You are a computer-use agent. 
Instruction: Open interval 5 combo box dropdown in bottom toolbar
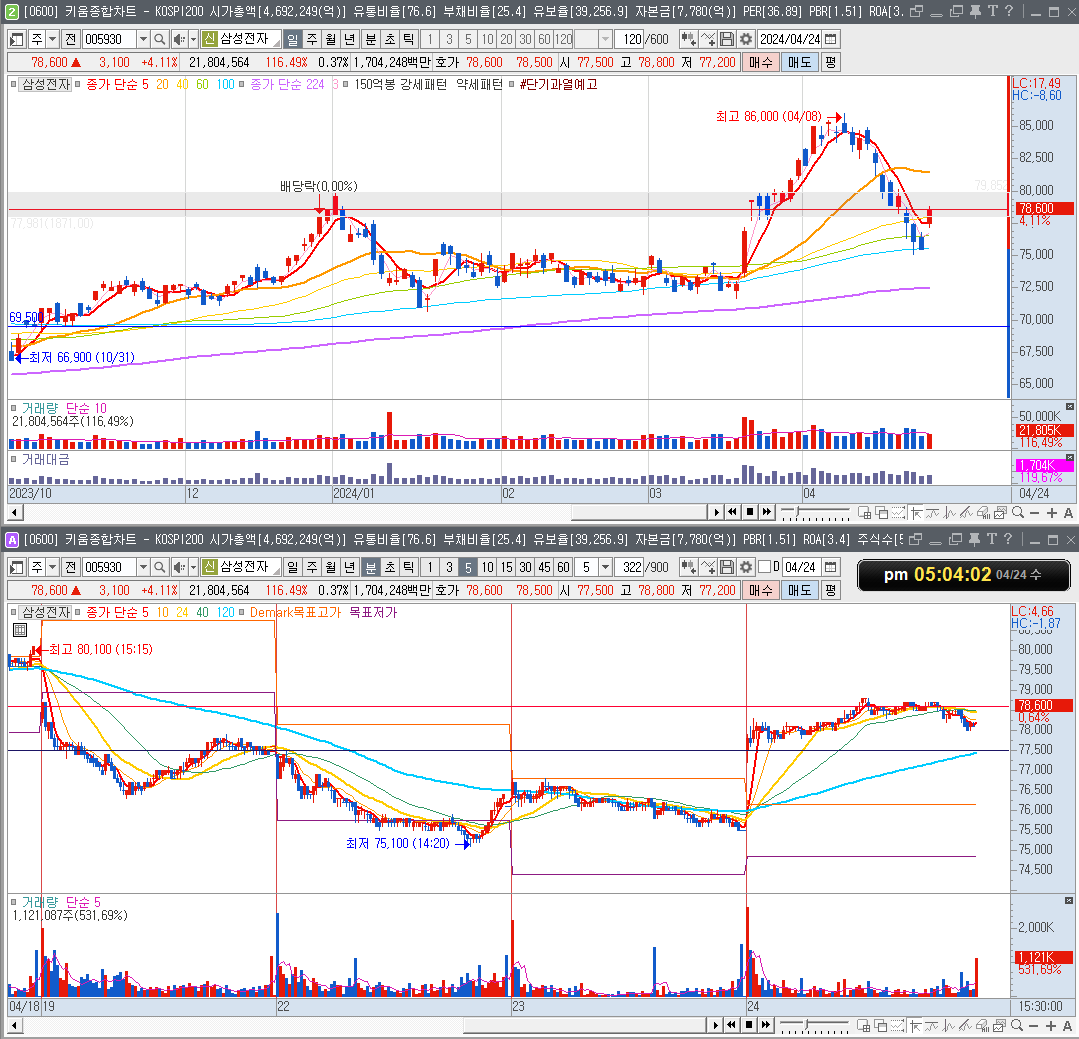[x=605, y=567]
